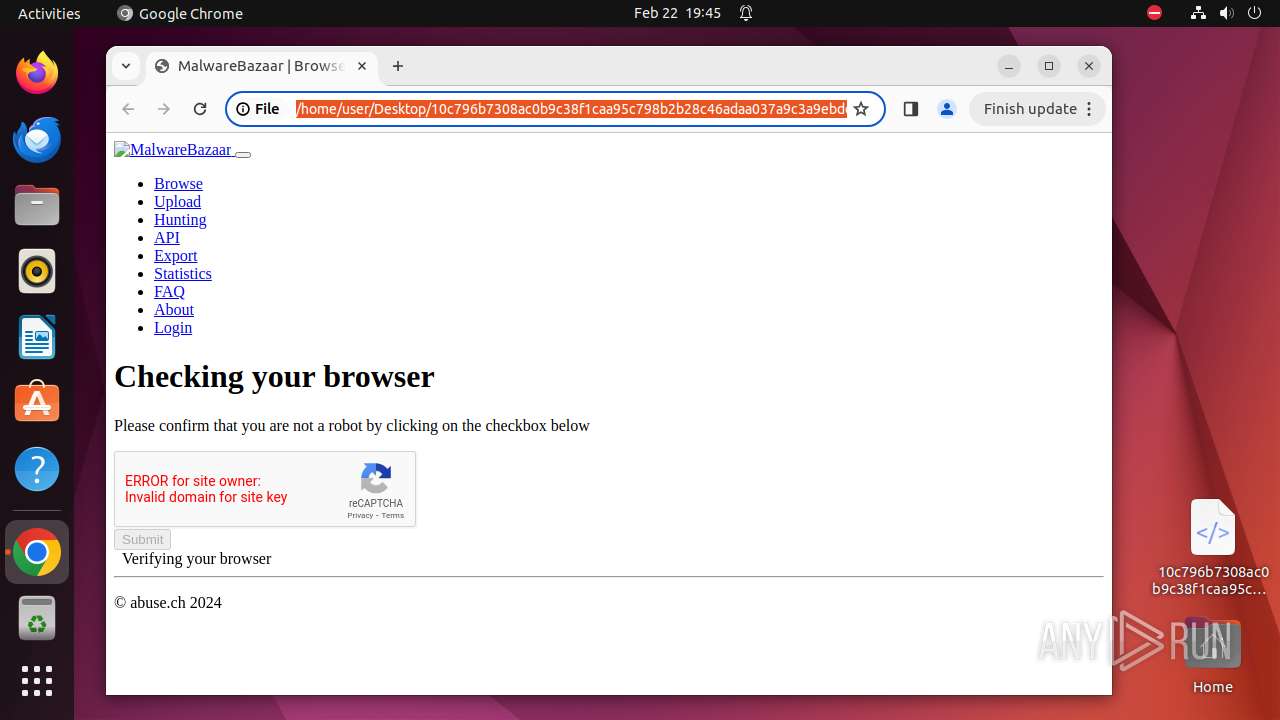Close the MalwareBazaar tab
The height and width of the screenshot is (720, 1280).
pyautogui.click(x=362, y=66)
